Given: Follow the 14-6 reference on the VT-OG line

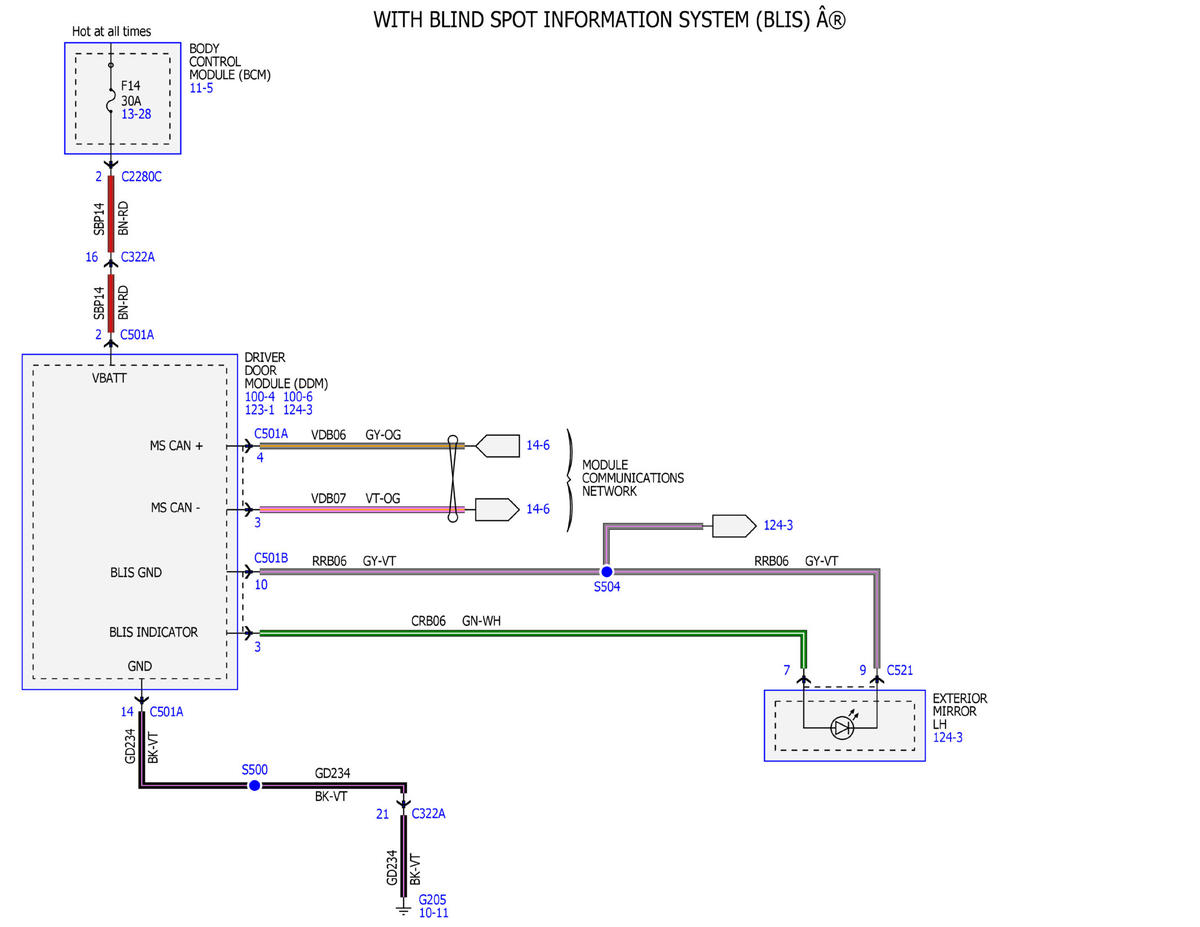Looking at the screenshot, I should (538, 509).
